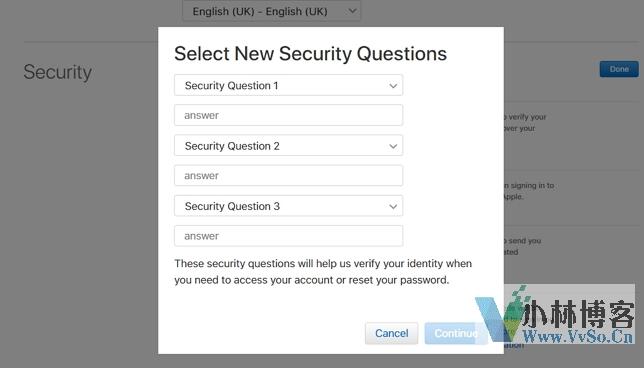Open the Security Question 3 dropdown
644x368 pixels.
coord(288,206)
